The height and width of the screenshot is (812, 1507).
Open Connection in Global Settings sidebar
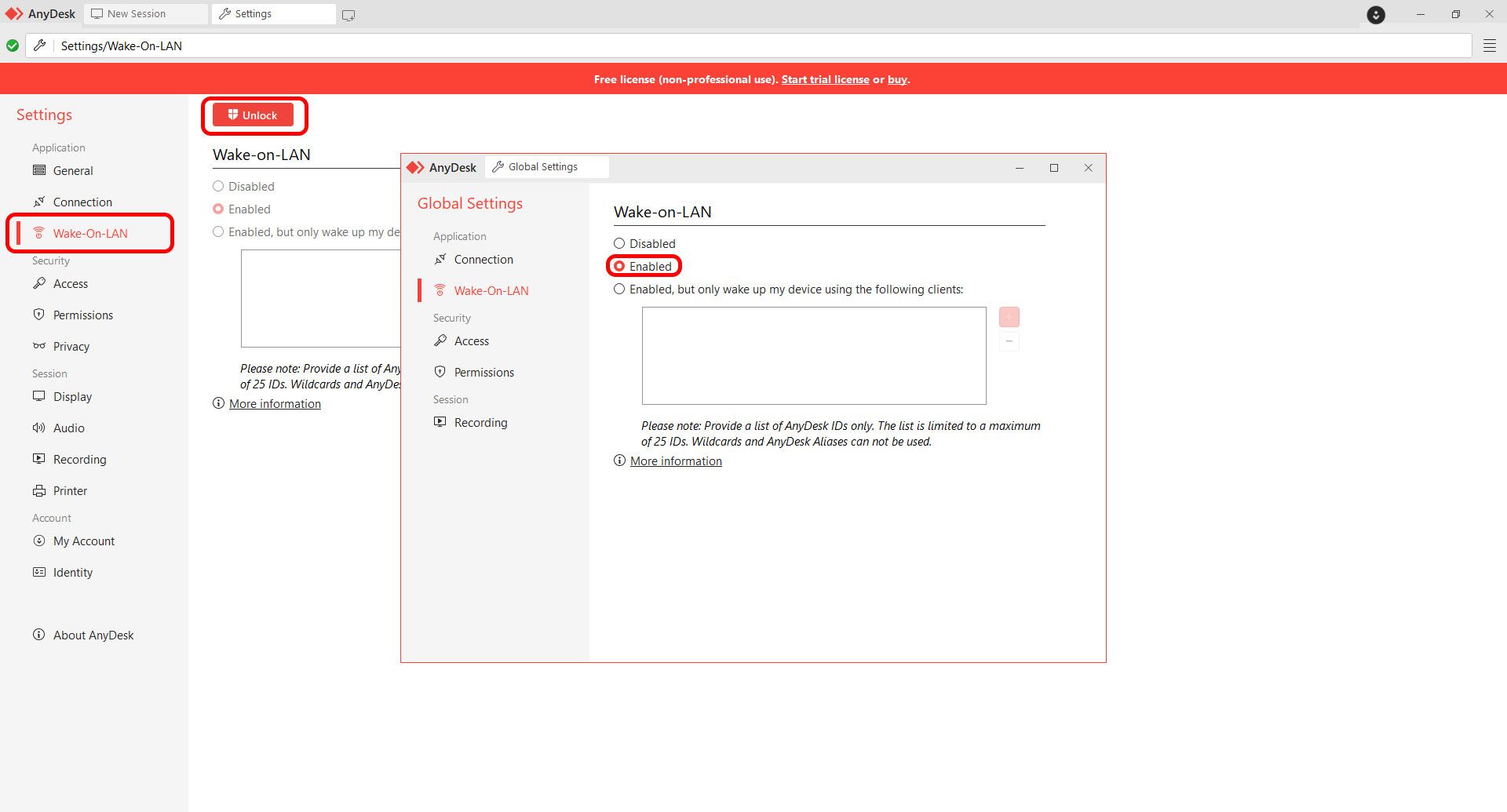483,259
